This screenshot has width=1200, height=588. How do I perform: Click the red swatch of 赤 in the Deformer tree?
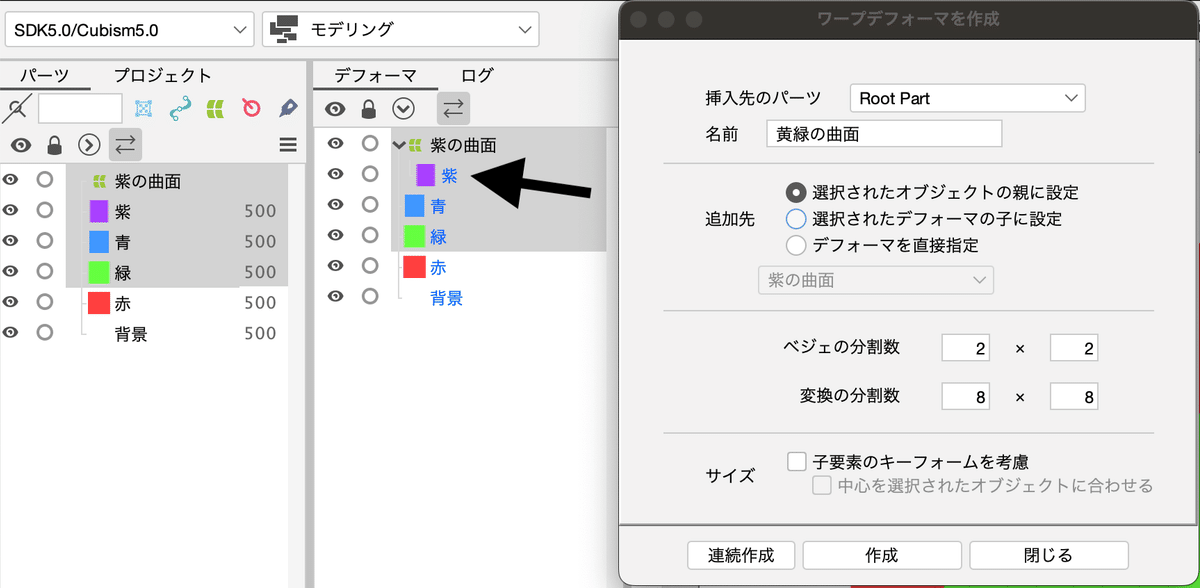[415, 266]
